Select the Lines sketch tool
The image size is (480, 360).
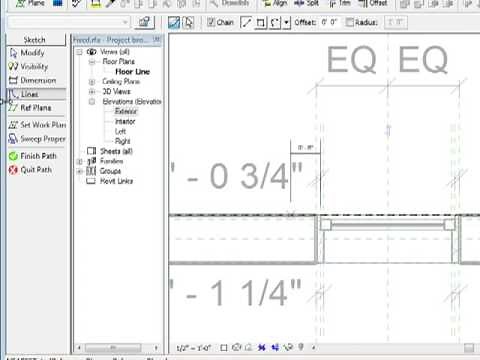click(36, 94)
